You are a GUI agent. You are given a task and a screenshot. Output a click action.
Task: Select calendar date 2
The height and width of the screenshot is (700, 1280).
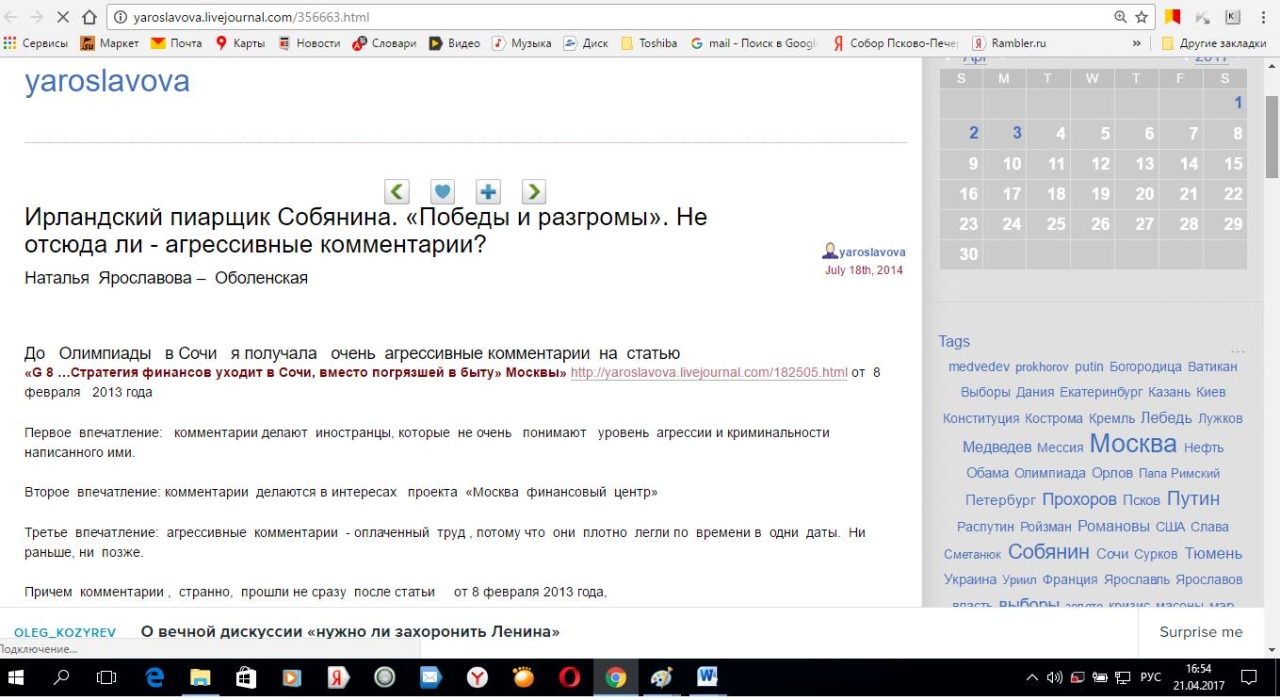(x=974, y=133)
